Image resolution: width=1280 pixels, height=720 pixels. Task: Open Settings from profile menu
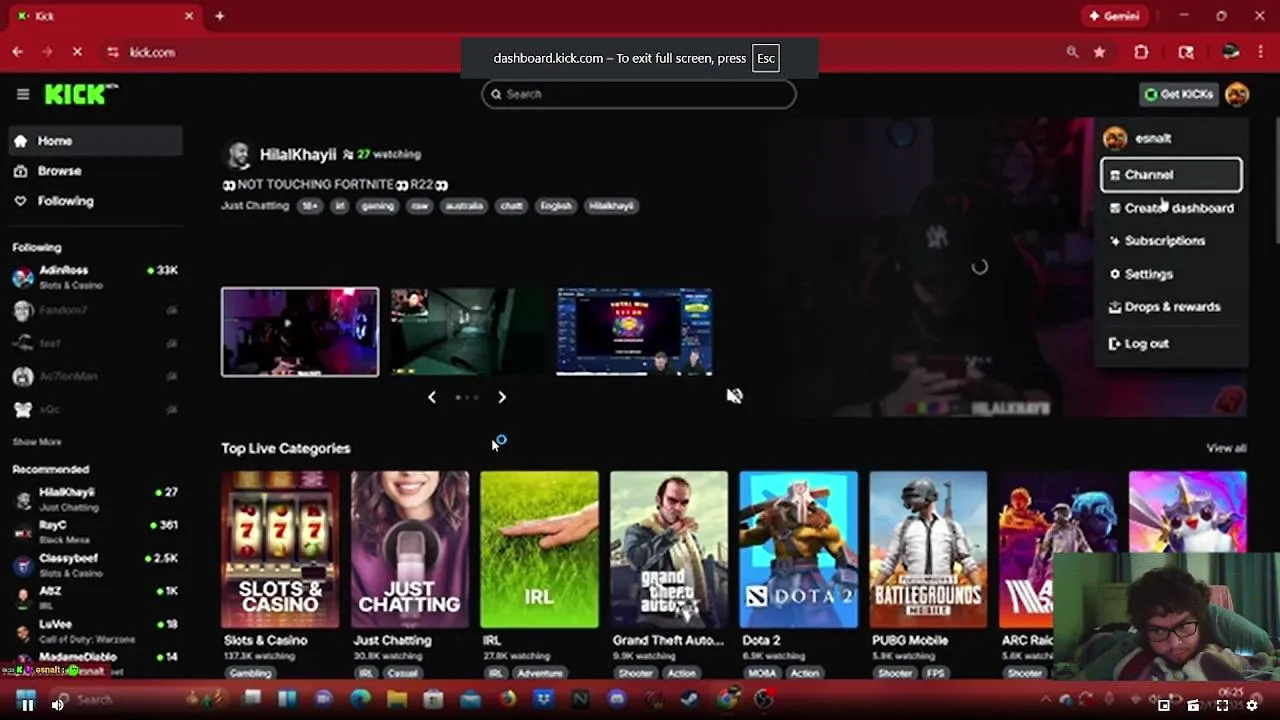coord(1171,274)
